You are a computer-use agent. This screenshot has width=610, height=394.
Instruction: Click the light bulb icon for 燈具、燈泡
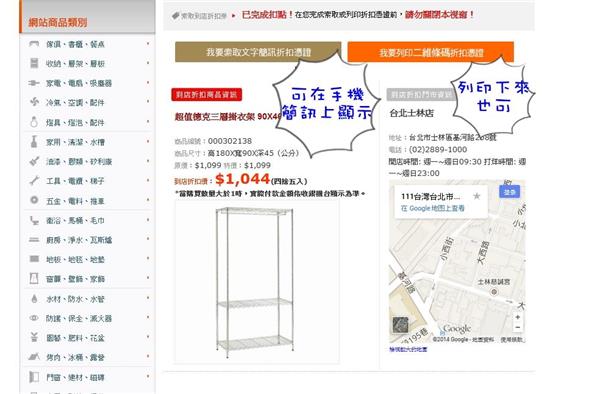[x=34, y=122]
